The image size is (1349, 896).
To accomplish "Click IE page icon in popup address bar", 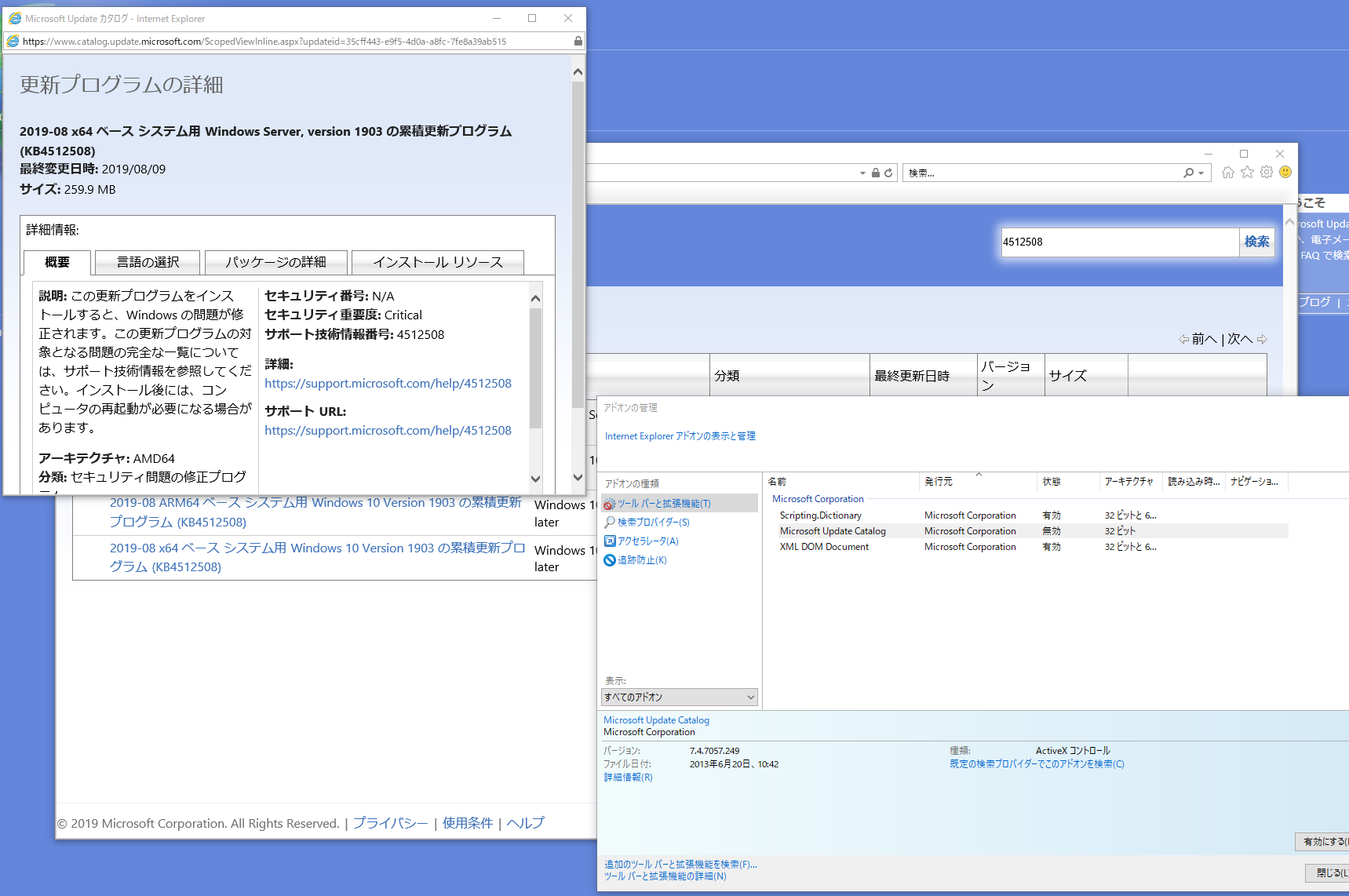I will [x=13, y=41].
